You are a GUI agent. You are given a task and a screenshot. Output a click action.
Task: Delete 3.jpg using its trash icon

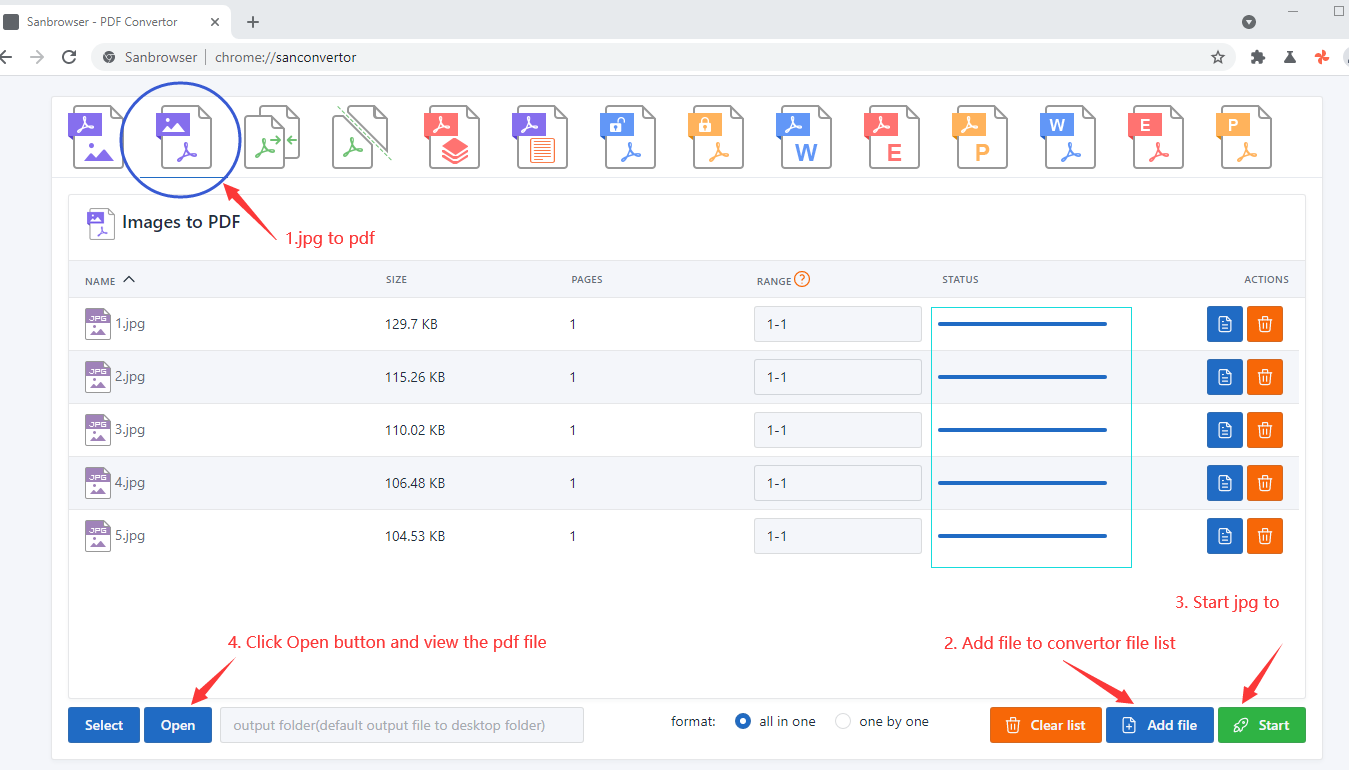coord(1264,430)
